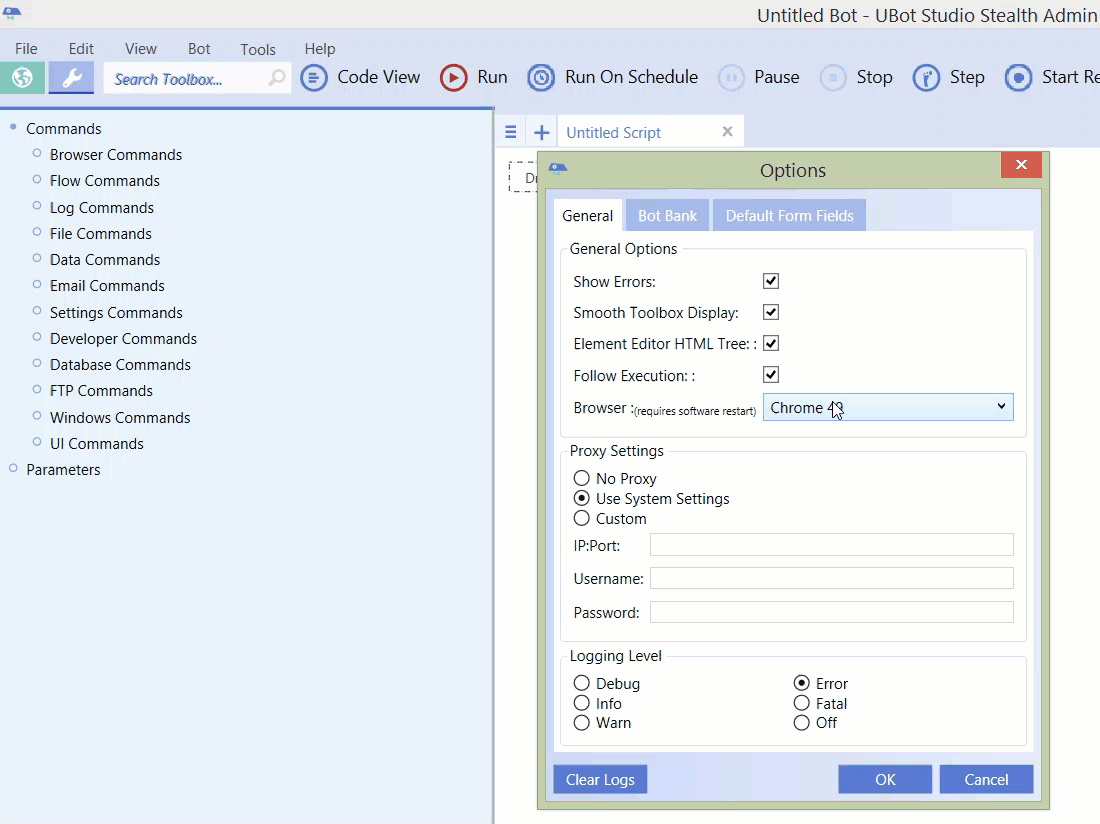Open the Edit menu

[x=81, y=48]
